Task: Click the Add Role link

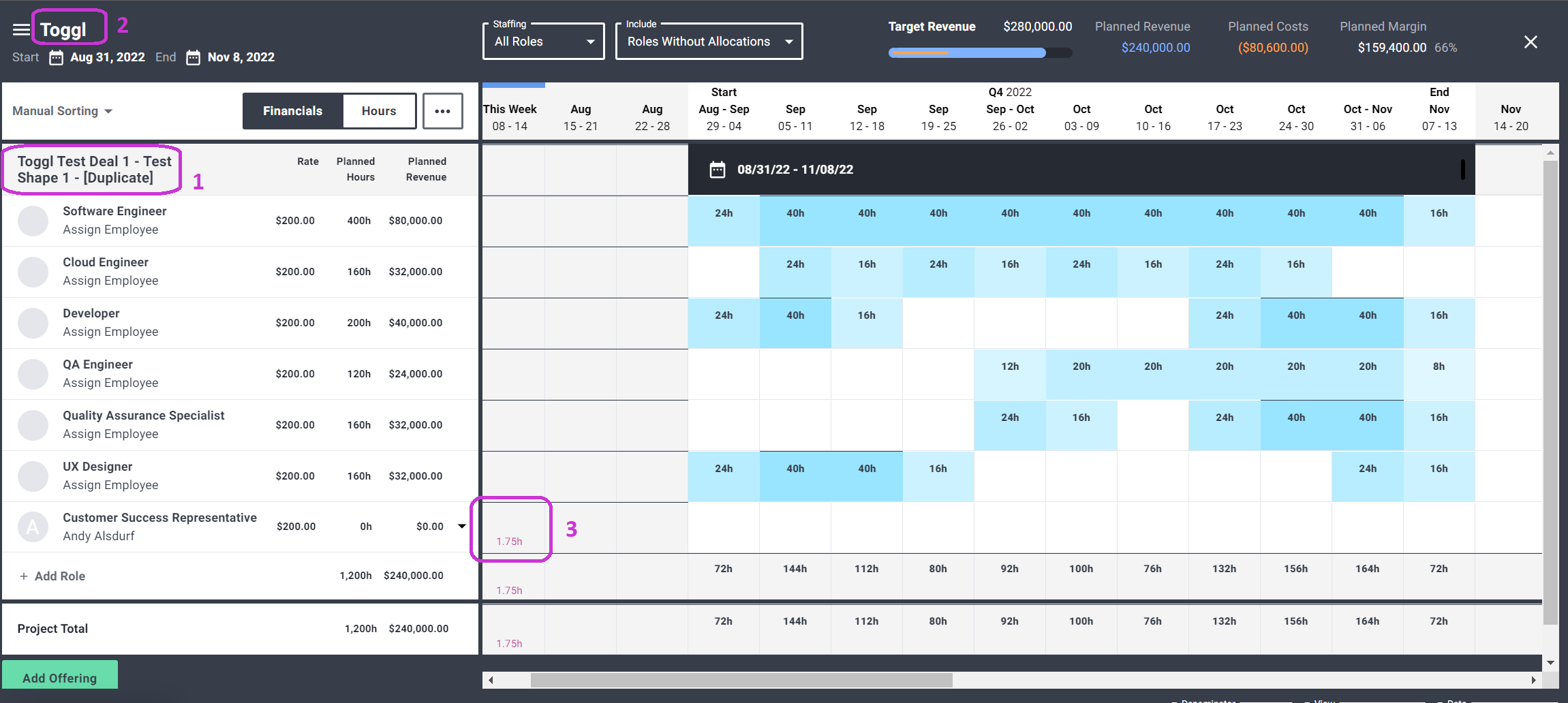Action: tap(60, 576)
